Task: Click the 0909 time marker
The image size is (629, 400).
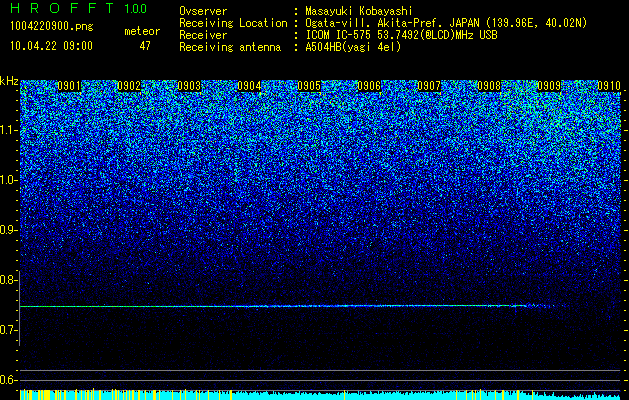Action: pyautogui.click(x=549, y=86)
